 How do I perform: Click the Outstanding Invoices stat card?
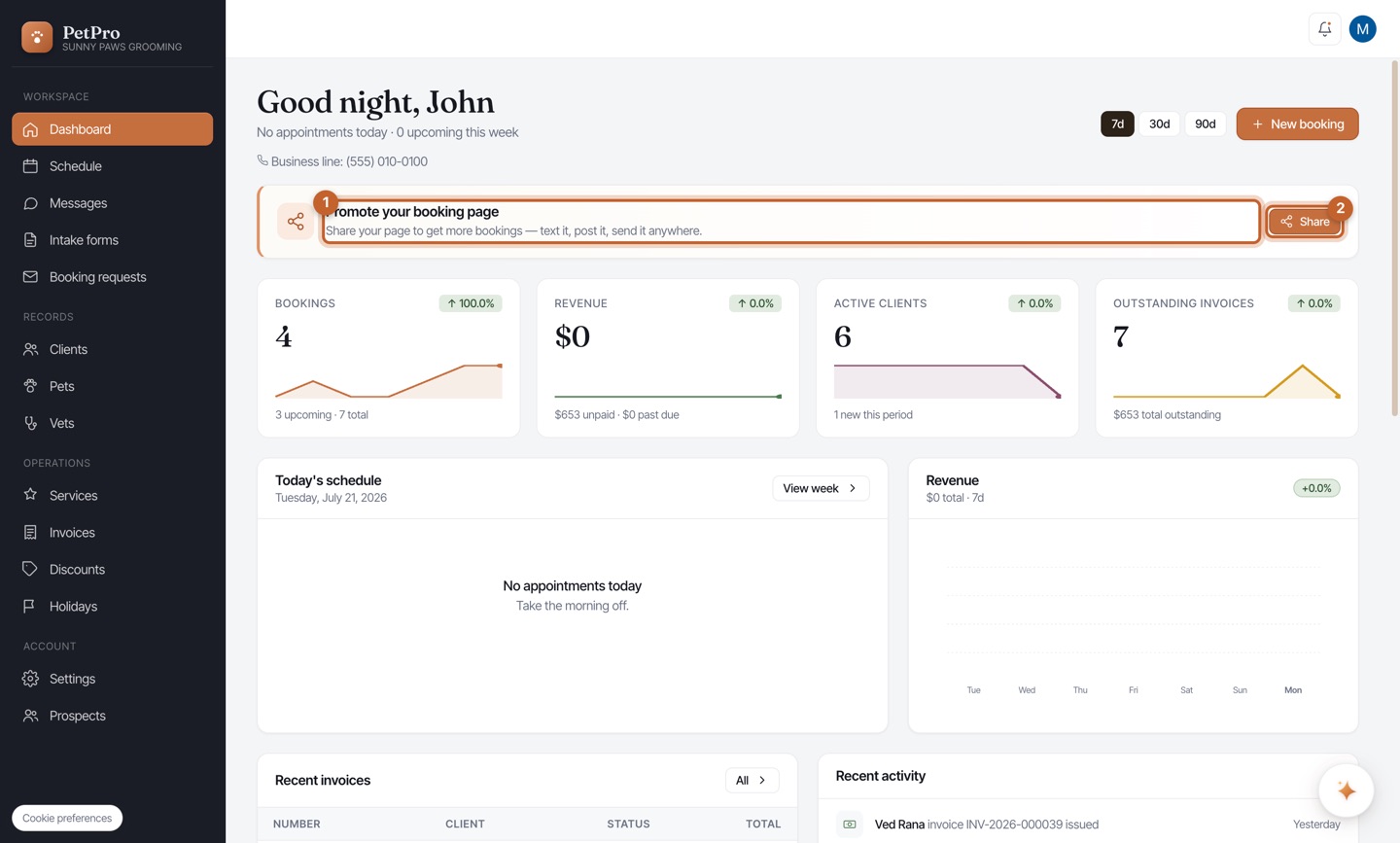coord(1227,358)
